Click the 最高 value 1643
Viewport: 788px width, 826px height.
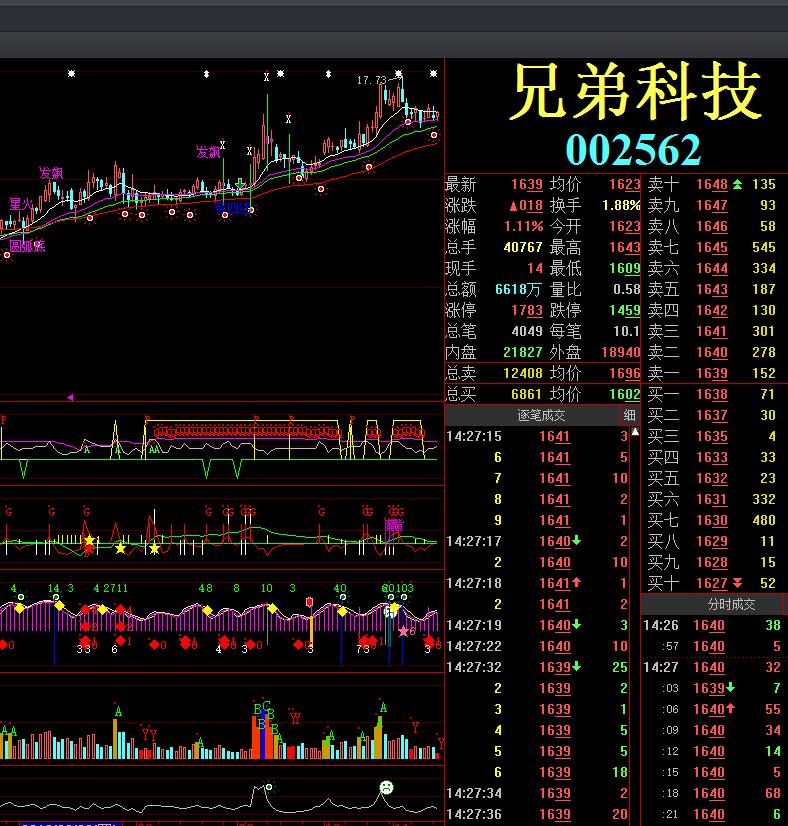(625, 248)
